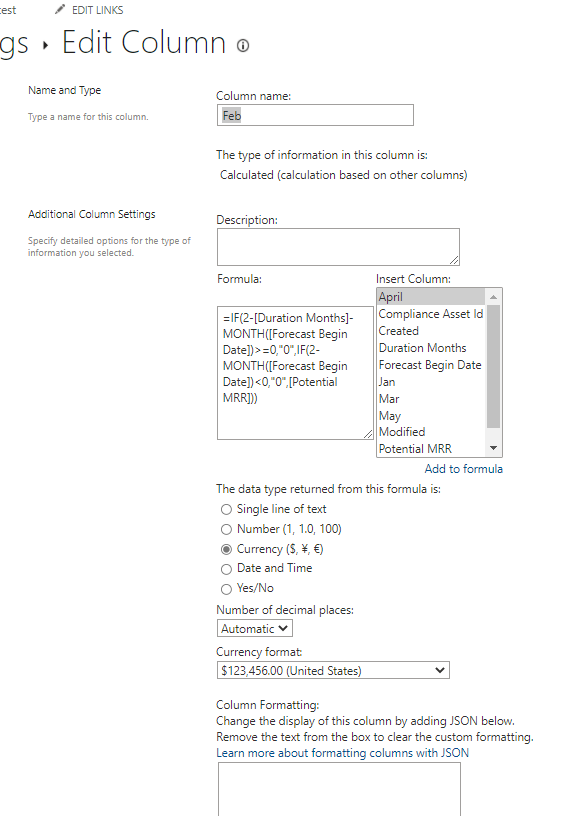The width and height of the screenshot is (565, 816).
Task: Select the Date and Time radio option
Action: coord(226,569)
